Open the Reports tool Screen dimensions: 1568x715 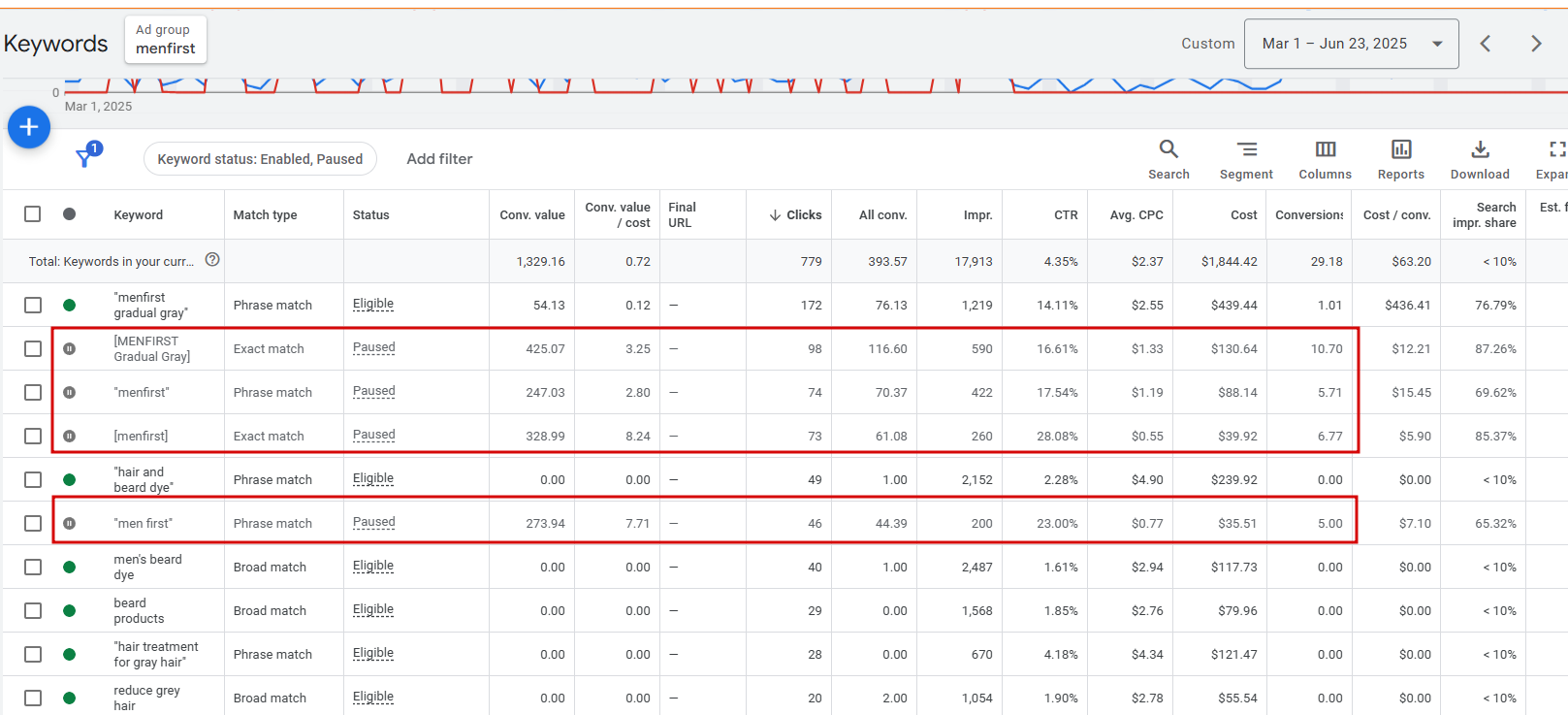click(x=1401, y=160)
